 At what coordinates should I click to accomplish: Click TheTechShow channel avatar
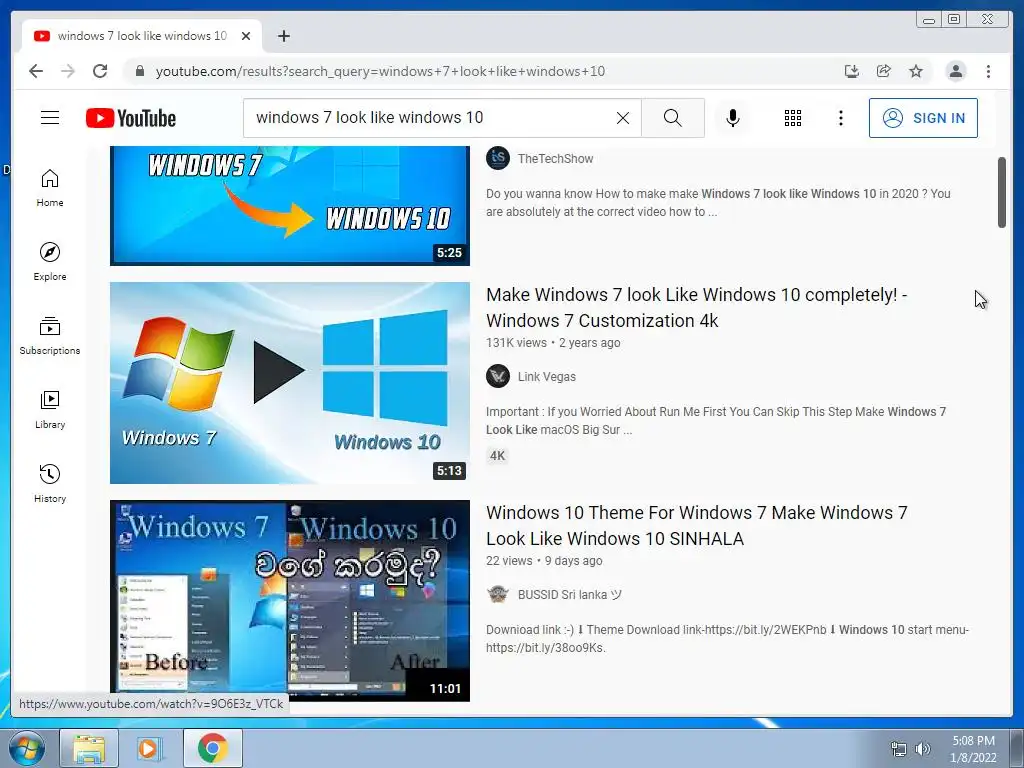coord(498,158)
